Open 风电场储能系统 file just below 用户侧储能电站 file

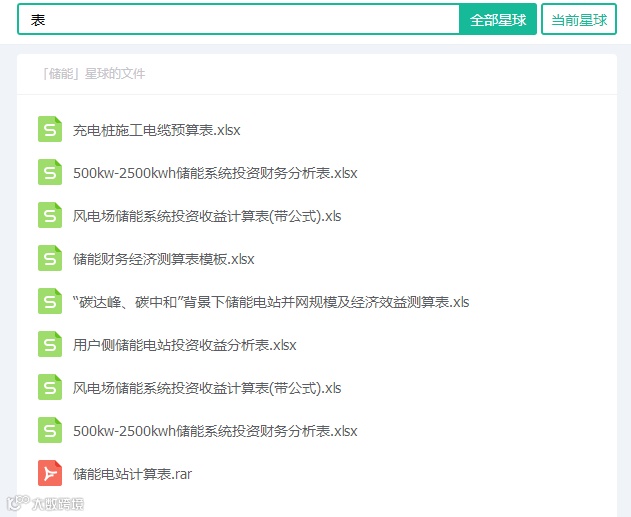click(207, 388)
